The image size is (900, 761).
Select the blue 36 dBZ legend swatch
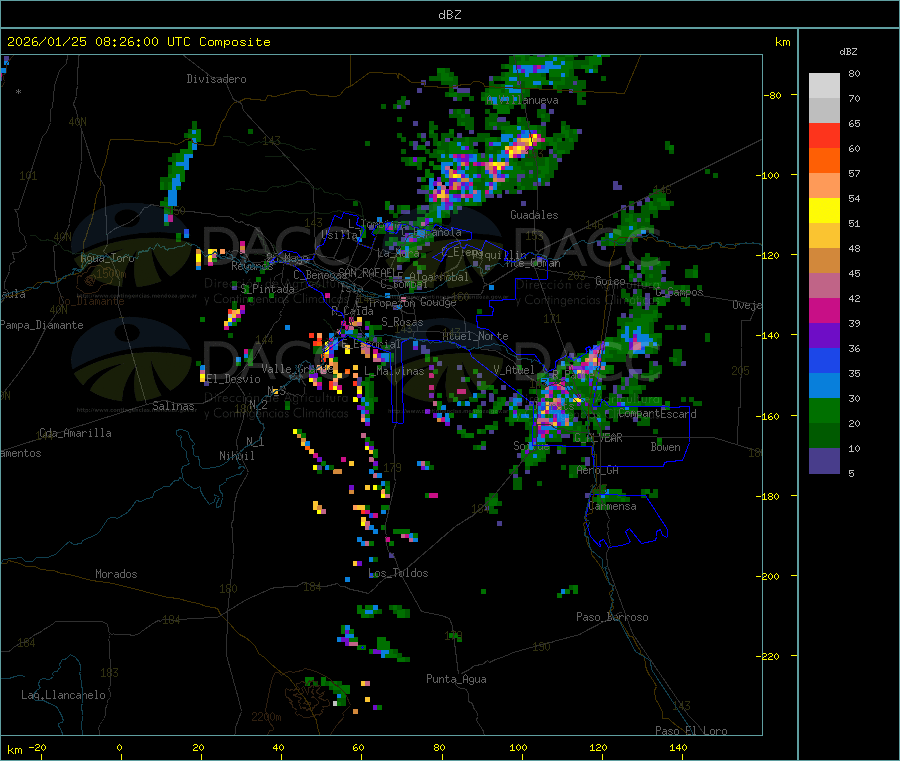coord(824,361)
